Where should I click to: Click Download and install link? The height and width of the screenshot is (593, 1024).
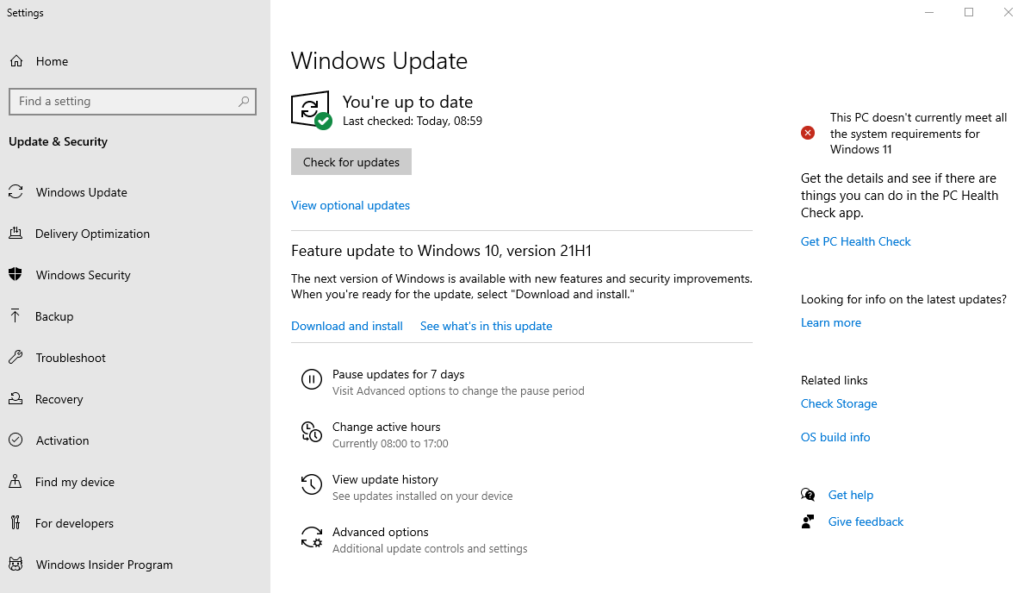(x=347, y=326)
